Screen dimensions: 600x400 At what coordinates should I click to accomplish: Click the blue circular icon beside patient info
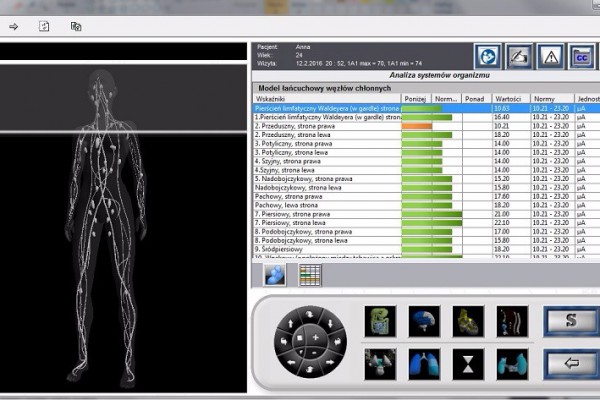(487, 56)
